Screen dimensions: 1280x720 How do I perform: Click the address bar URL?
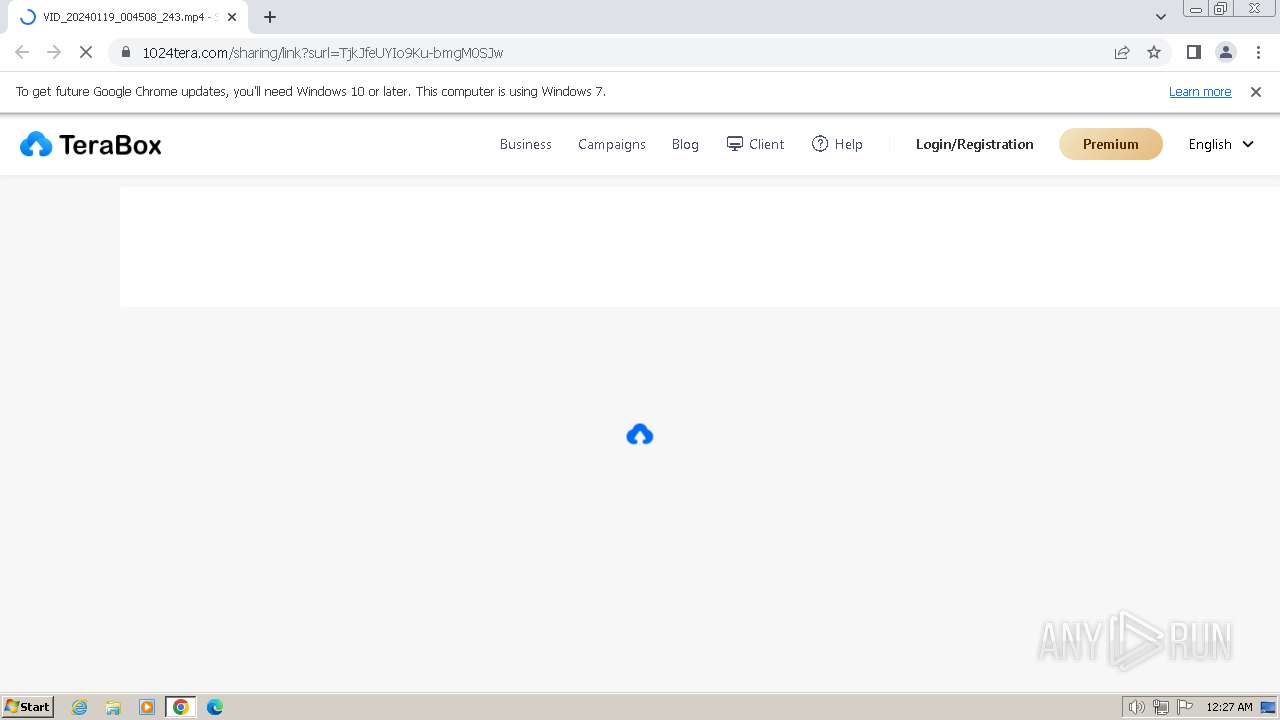coord(322,52)
